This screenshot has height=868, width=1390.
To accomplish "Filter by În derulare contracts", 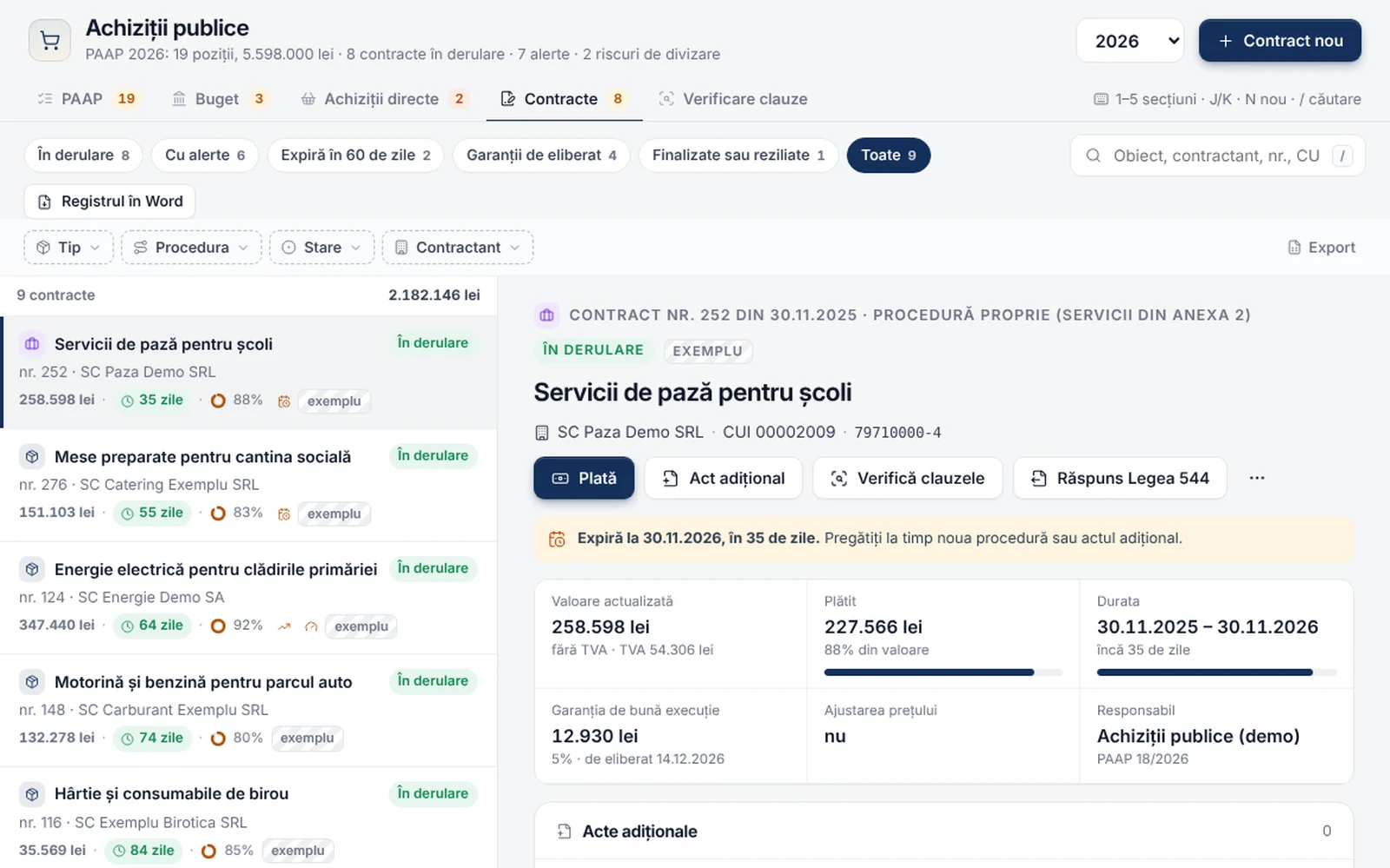I will click(x=83, y=155).
